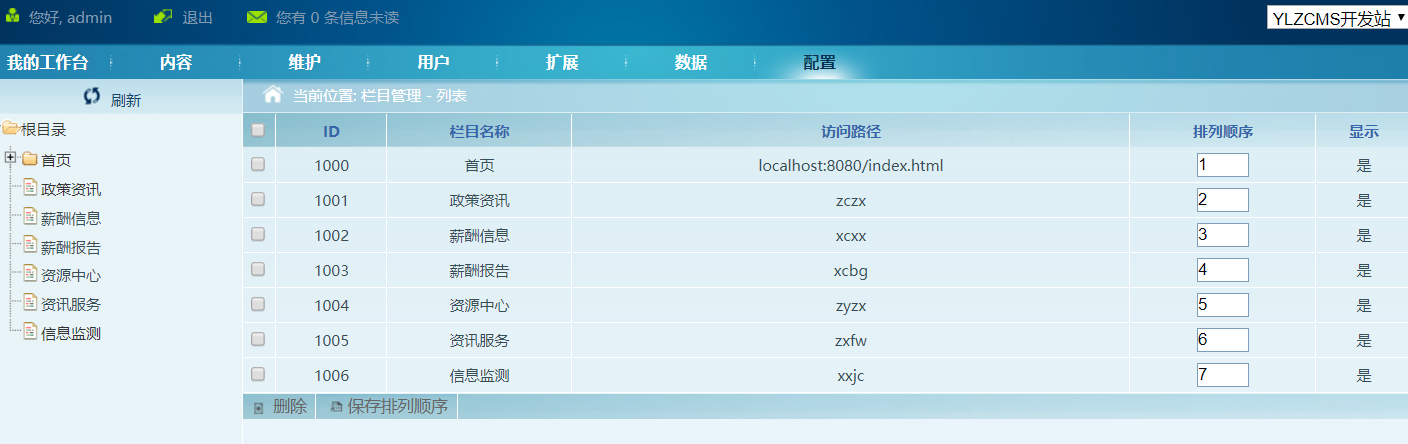Click the 访问路径 column header
Viewport: 1408px width, 444px height.
851,131
